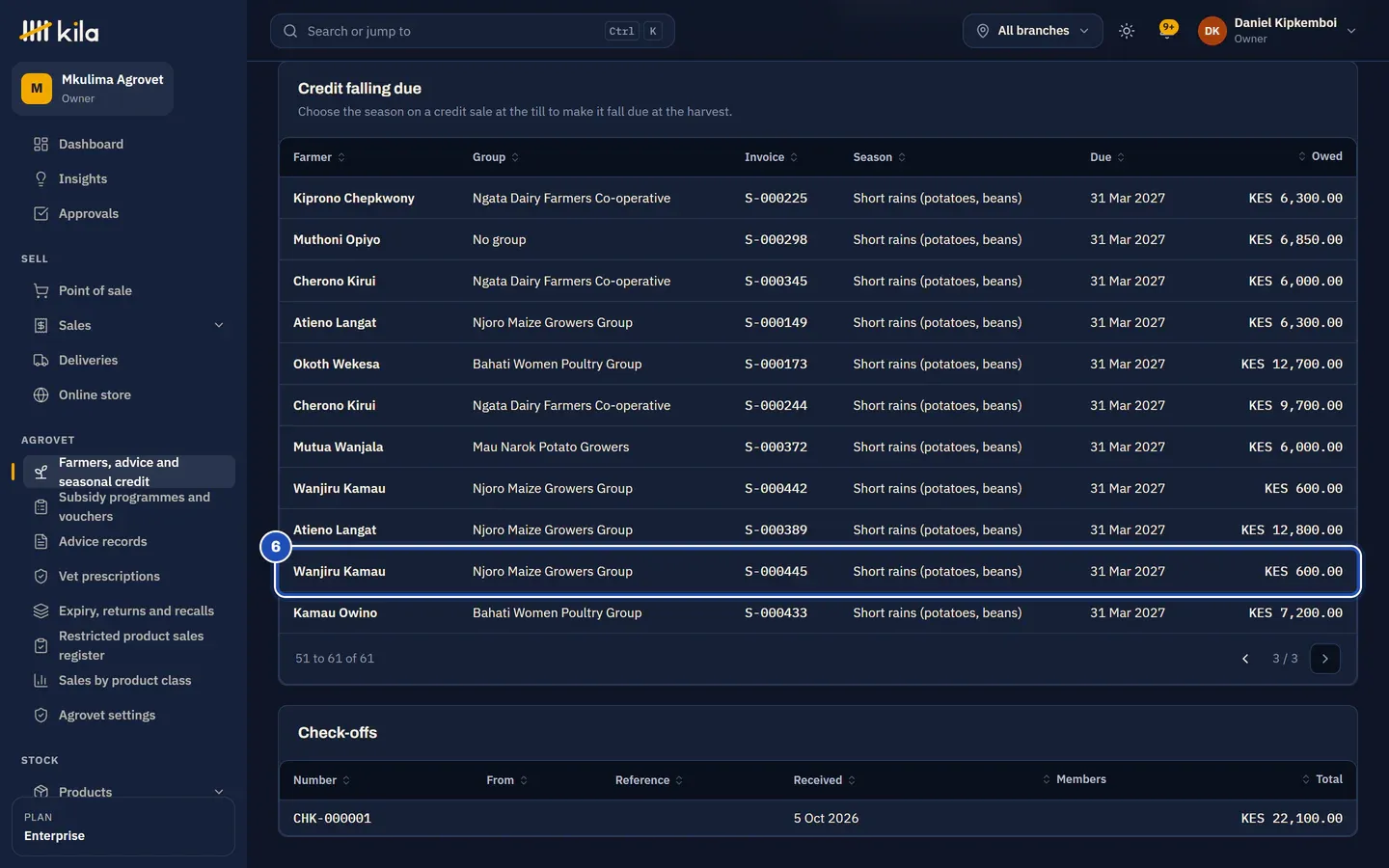Select Kiprono Chepkwony farmer name

click(354, 198)
